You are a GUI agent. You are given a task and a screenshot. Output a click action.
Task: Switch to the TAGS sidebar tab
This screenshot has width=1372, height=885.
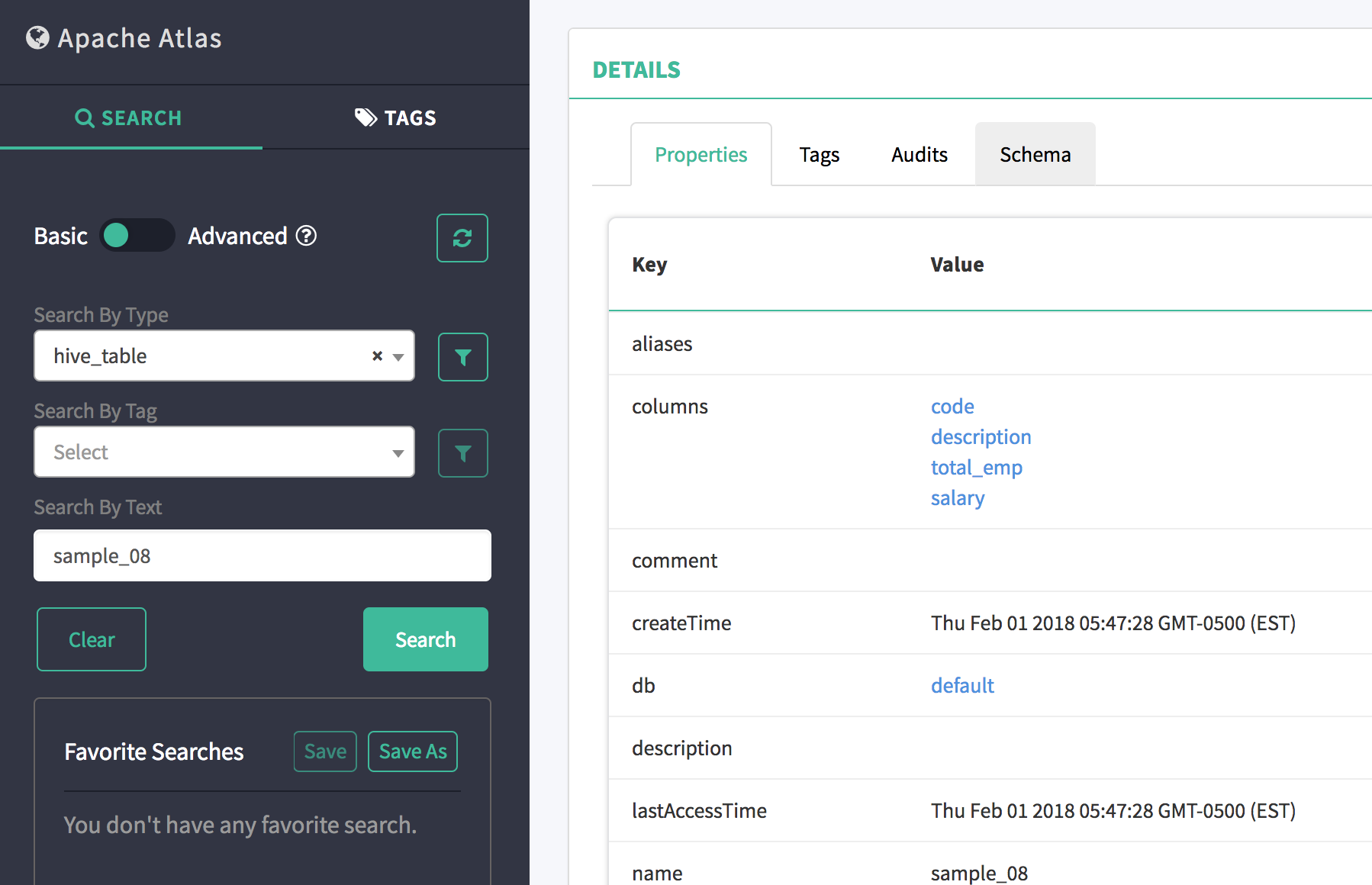[396, 117]
